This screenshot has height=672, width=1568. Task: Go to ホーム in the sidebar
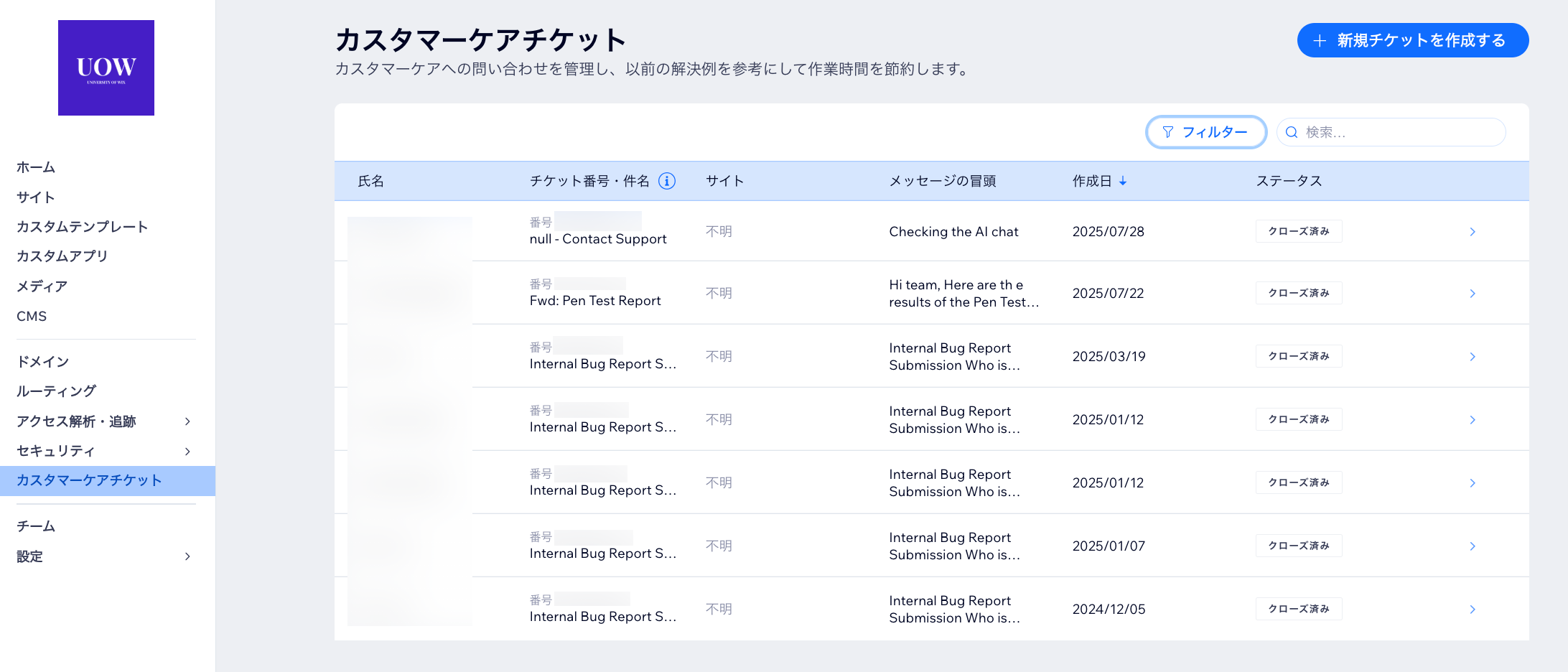(36, 167)
